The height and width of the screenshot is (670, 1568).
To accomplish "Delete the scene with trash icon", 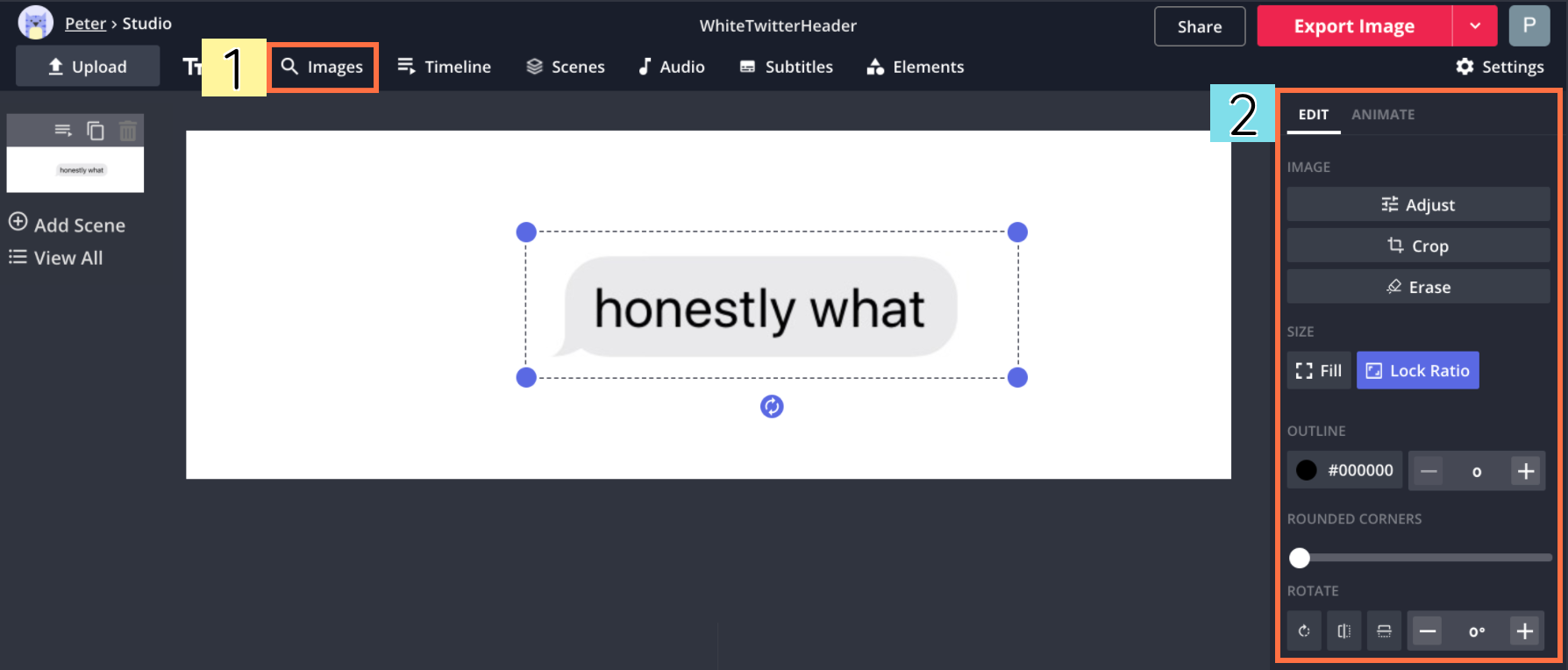I will click(128, 131).
